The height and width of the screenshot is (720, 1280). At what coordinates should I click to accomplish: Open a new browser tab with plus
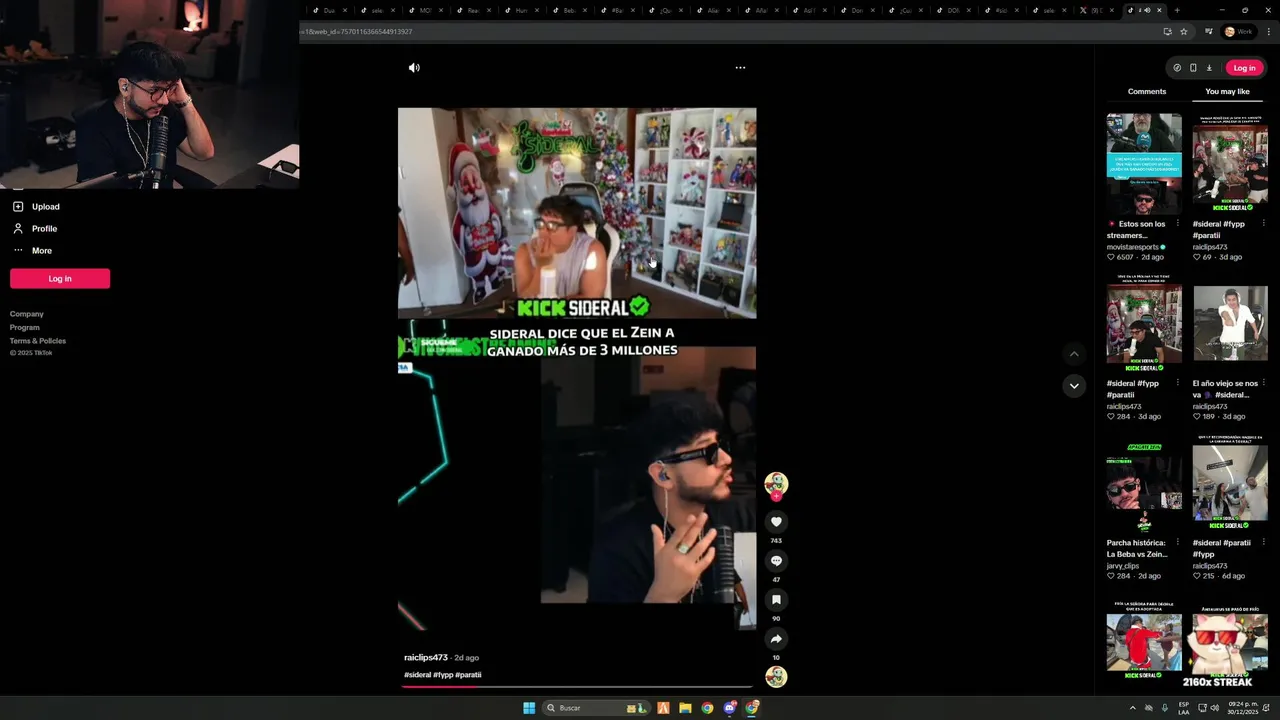pyautogui.click(x=1177, y=10)
